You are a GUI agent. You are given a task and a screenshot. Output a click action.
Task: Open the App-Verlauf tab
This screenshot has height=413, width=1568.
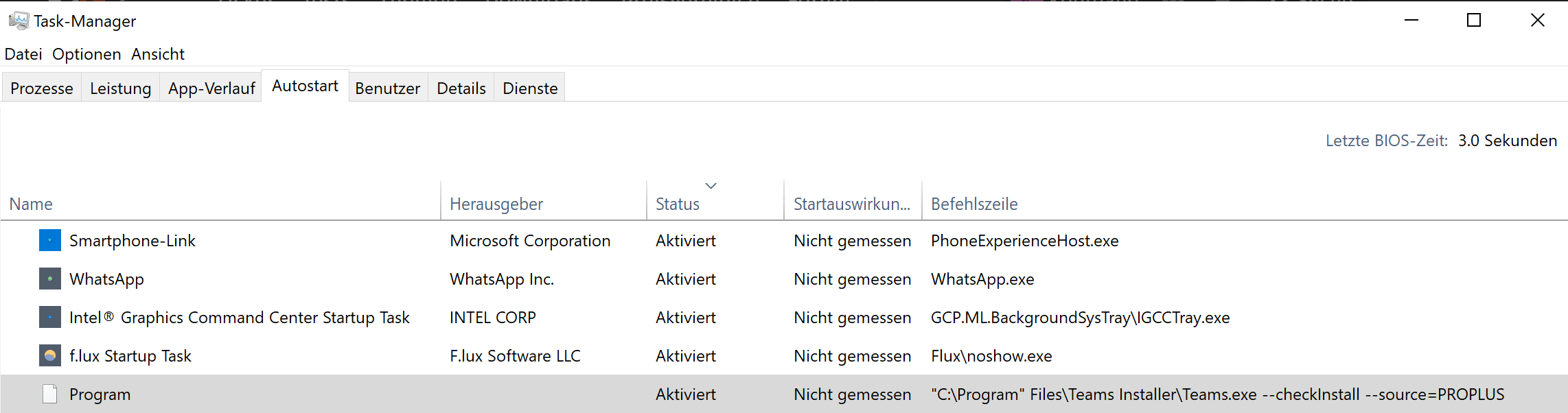(211, 88)
